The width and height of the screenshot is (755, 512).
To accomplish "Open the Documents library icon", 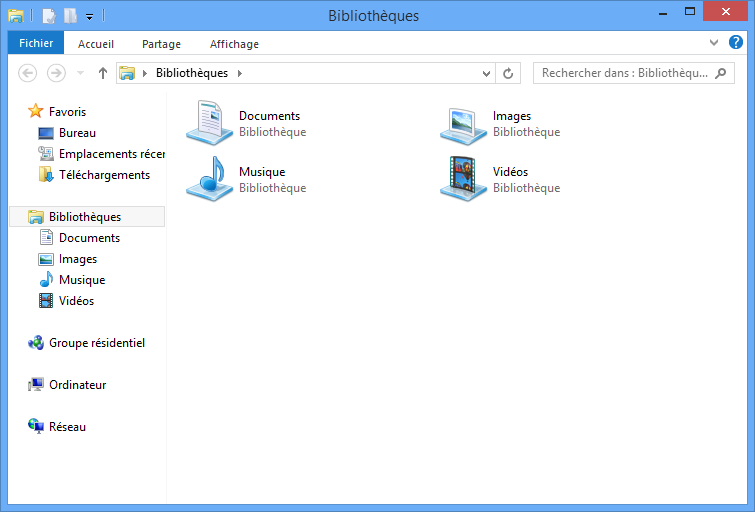I will click(x=209, y=123).
